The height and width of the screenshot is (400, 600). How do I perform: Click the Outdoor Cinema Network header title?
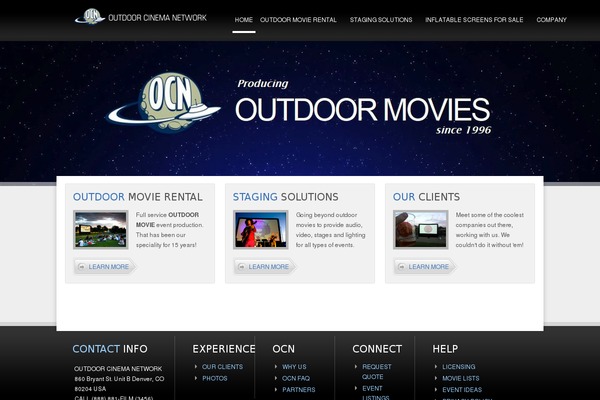(x=157, y=18)
